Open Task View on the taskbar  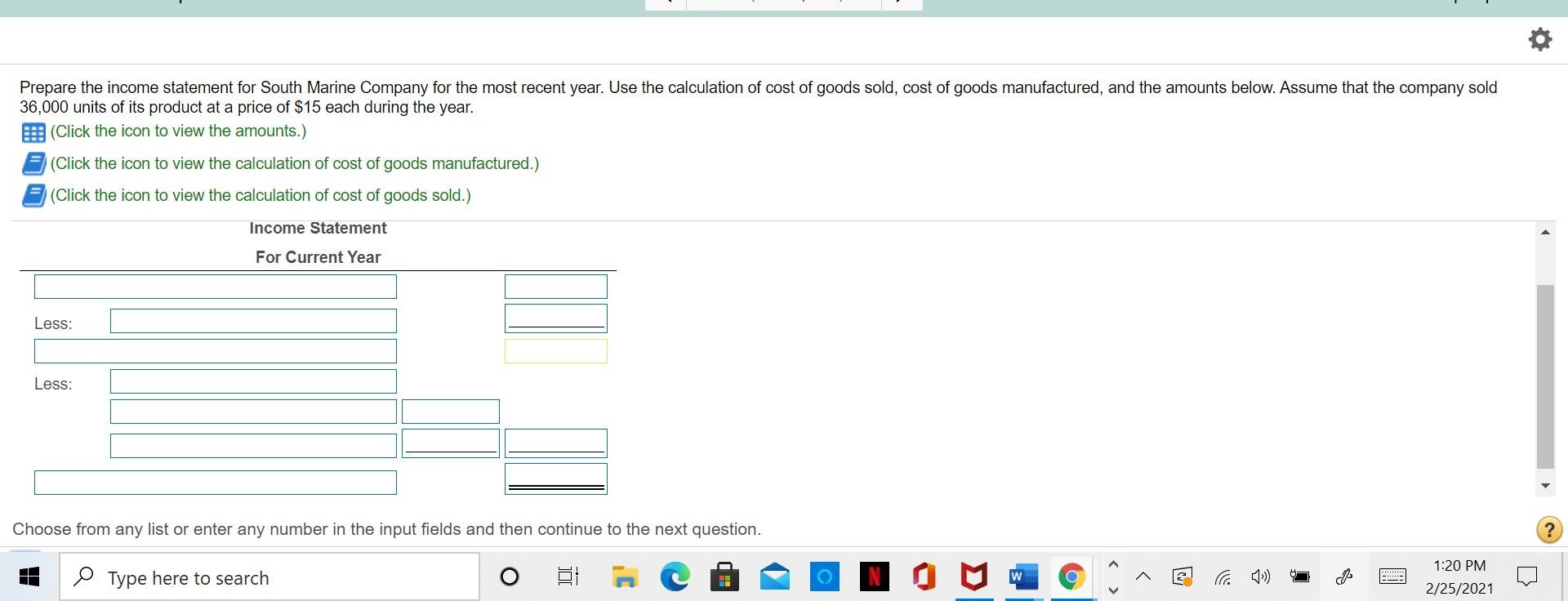click(x=568, y=577)
